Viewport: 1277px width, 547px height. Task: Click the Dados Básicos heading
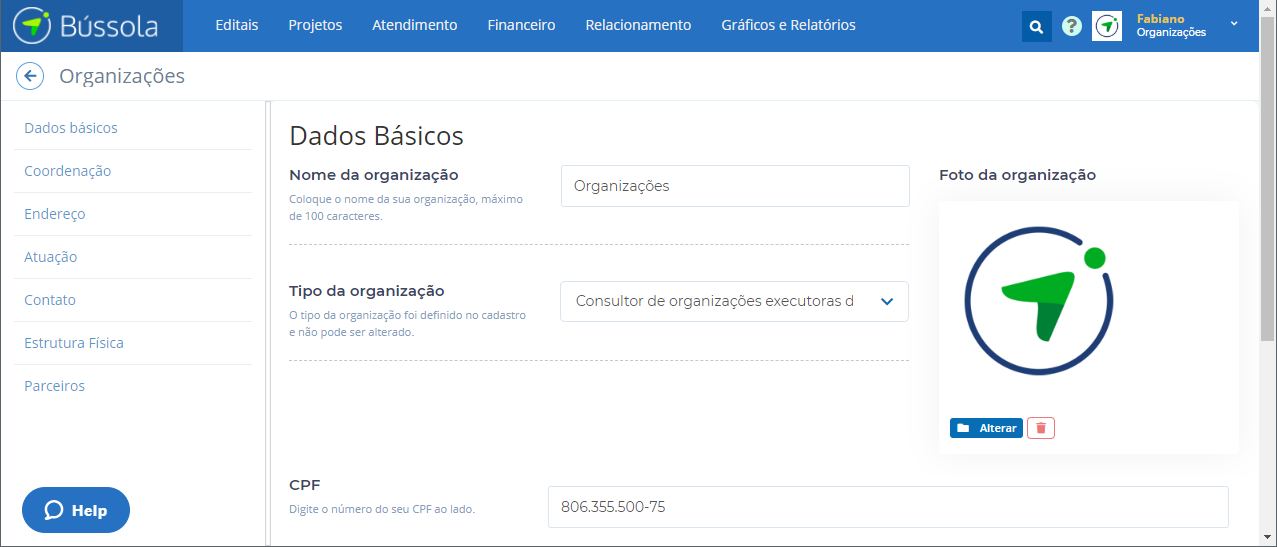pyautogui.click(x=376, y=135)
